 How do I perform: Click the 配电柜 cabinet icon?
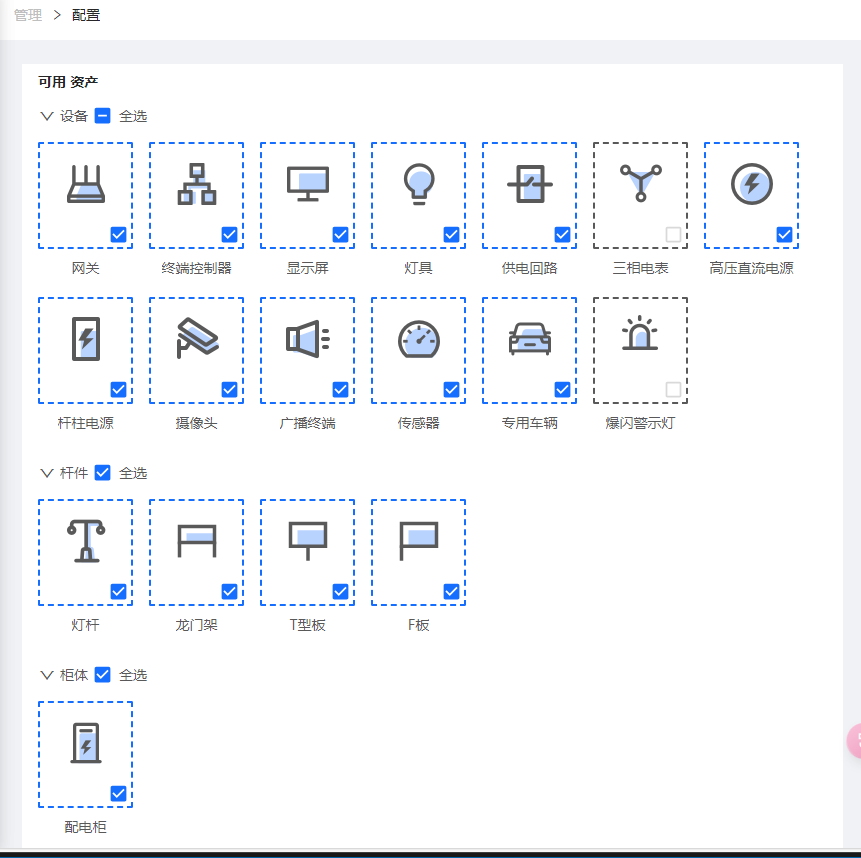pos(86,743)
